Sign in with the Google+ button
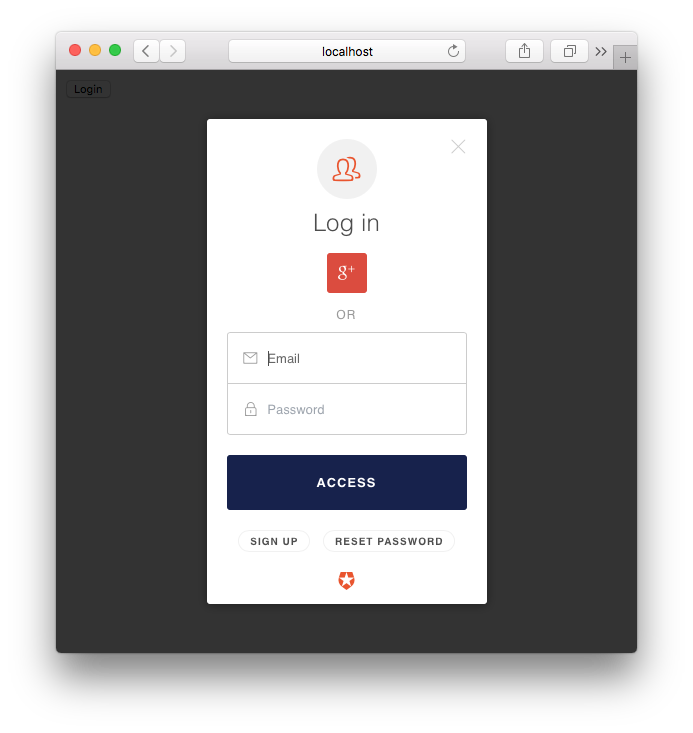Image resolution: width=693 pixels, height=733 pixels. coord(346,273)
